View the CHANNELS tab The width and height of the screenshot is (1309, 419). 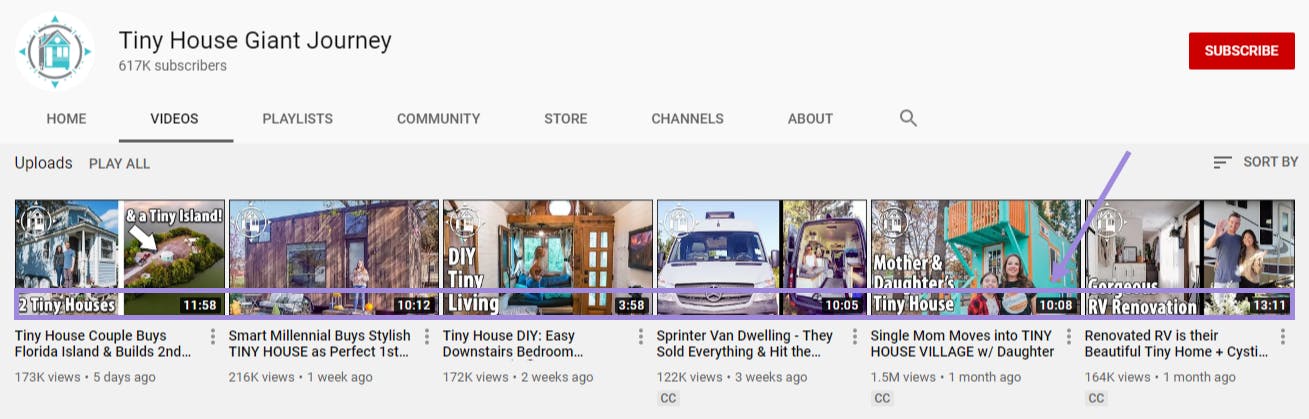point(687,118)
